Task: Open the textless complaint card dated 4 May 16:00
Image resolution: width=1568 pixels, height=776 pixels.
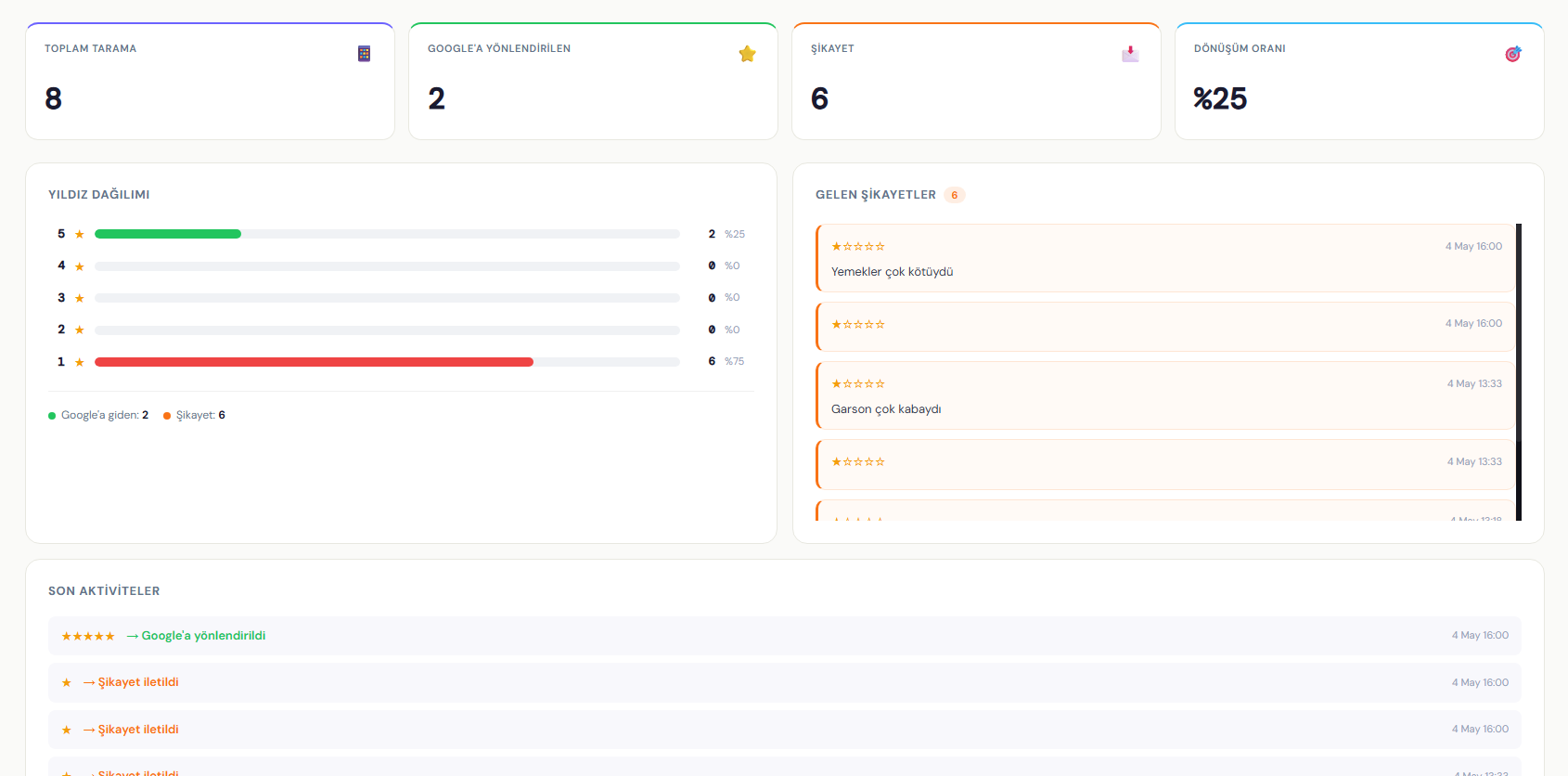Action: [1166, 327]
